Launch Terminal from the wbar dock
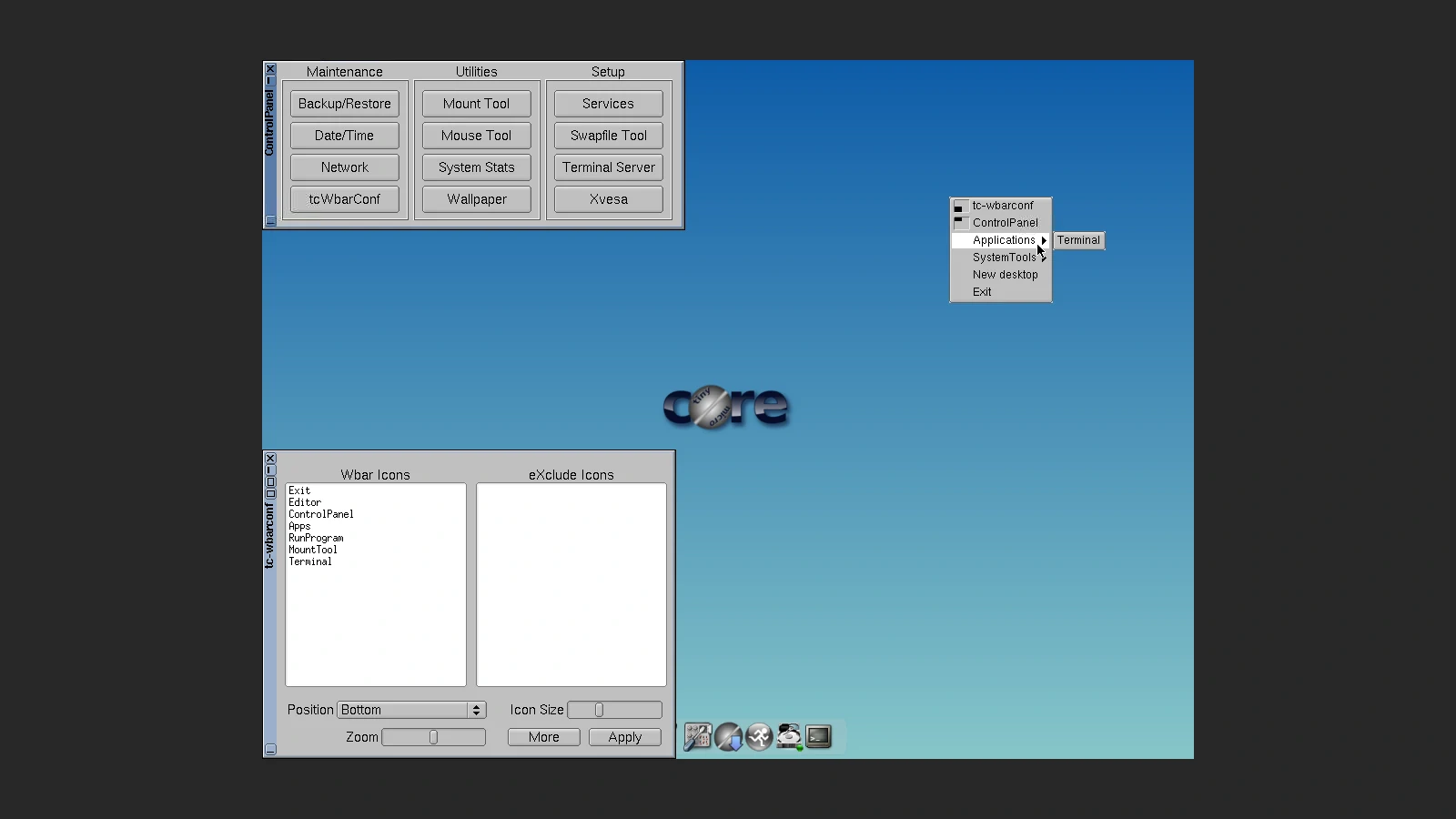This screenshot has height=819, width=1456. point(819,736)
